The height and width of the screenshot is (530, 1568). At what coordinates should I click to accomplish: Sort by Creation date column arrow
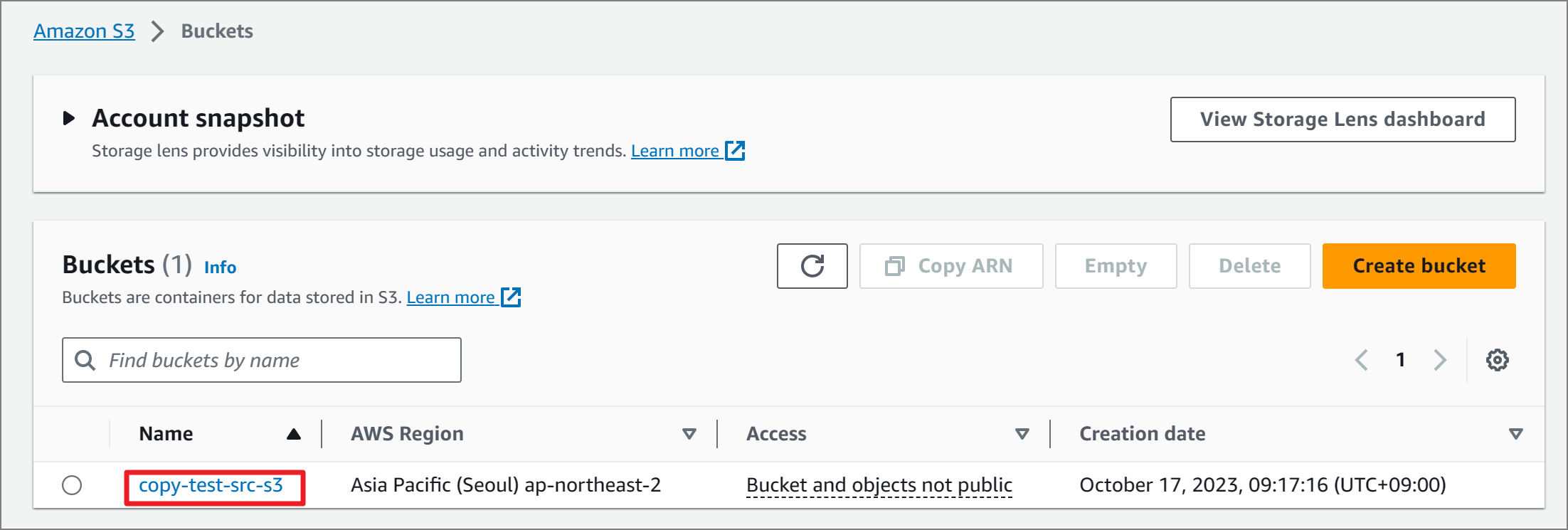click(1515, 434)
